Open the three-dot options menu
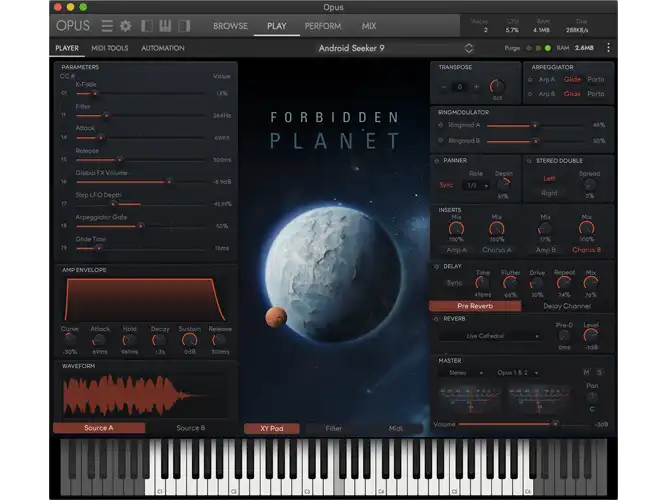The height and width of the screenshot is (500, 667). [x=608, y=48]
